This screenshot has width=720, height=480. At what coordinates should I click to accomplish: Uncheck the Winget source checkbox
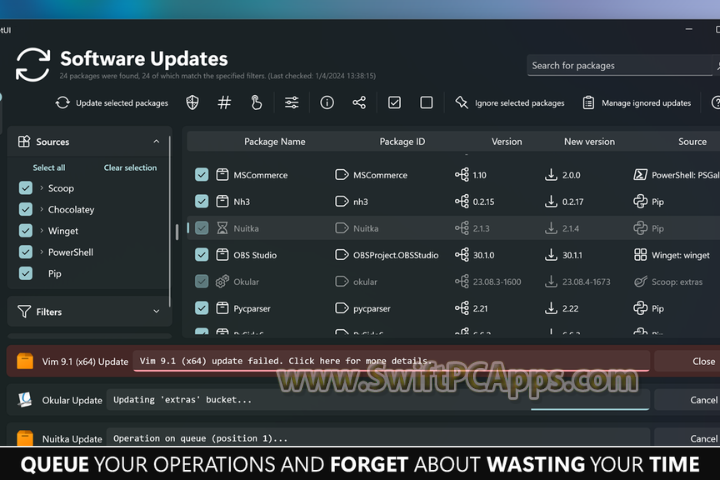pos(26,231)
